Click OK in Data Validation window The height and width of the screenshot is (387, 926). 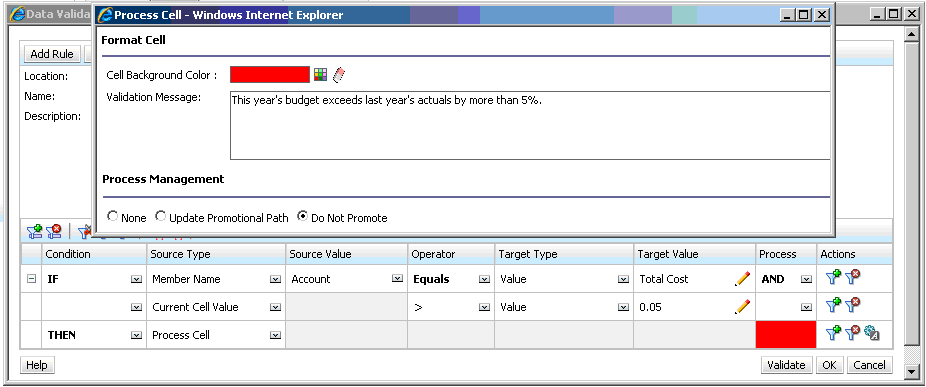click(829, 365)
